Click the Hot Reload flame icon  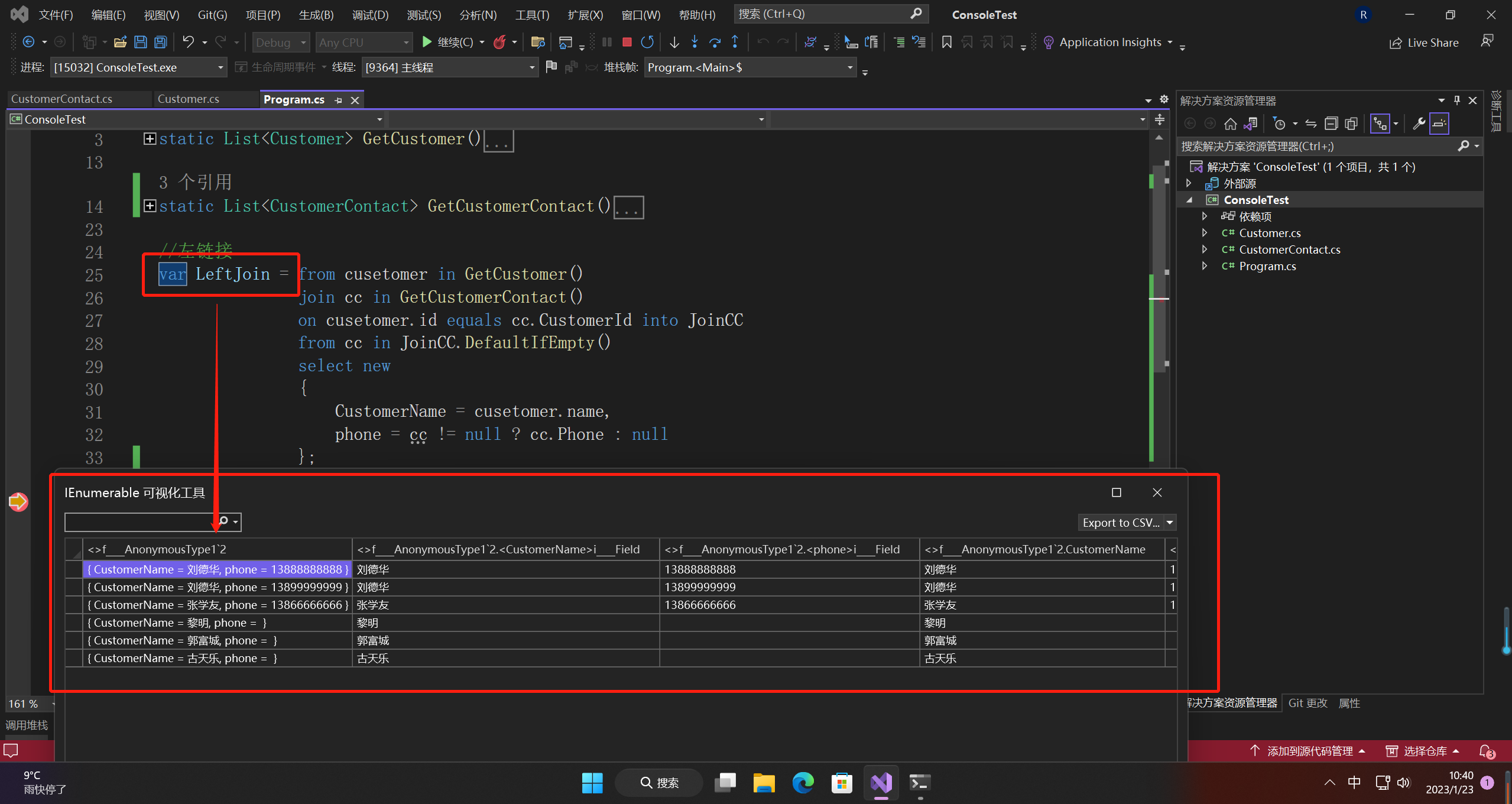tap(500, 42)
